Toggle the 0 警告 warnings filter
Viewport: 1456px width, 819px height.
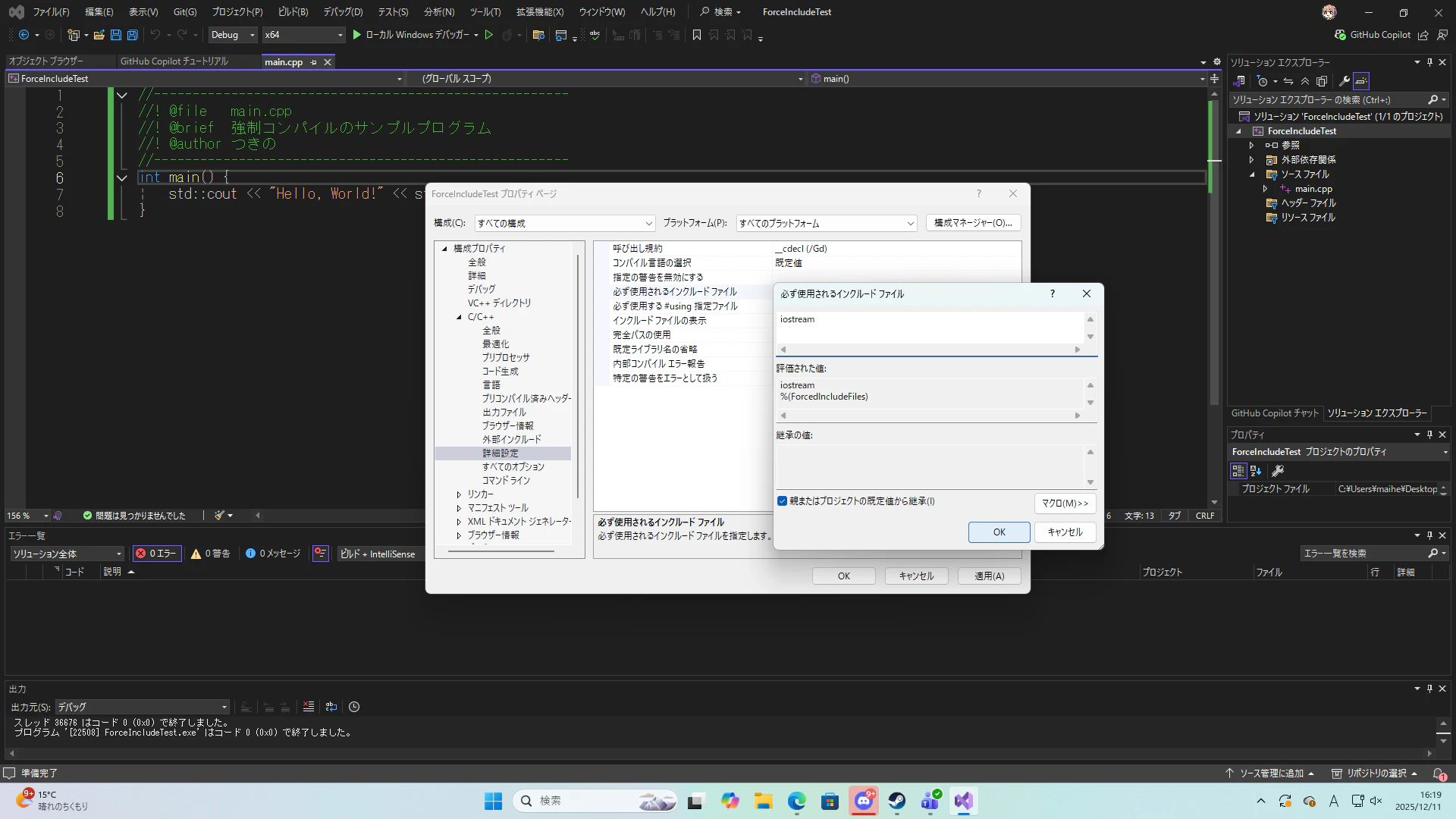211,554
